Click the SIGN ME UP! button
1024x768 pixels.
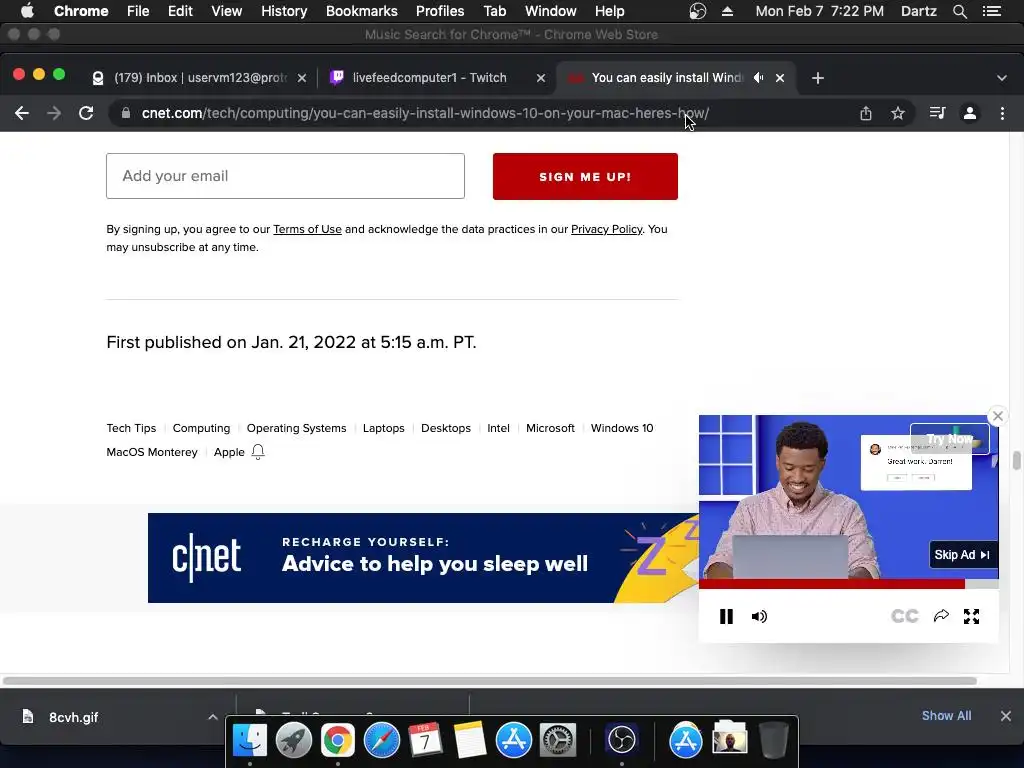click(585, 176)
